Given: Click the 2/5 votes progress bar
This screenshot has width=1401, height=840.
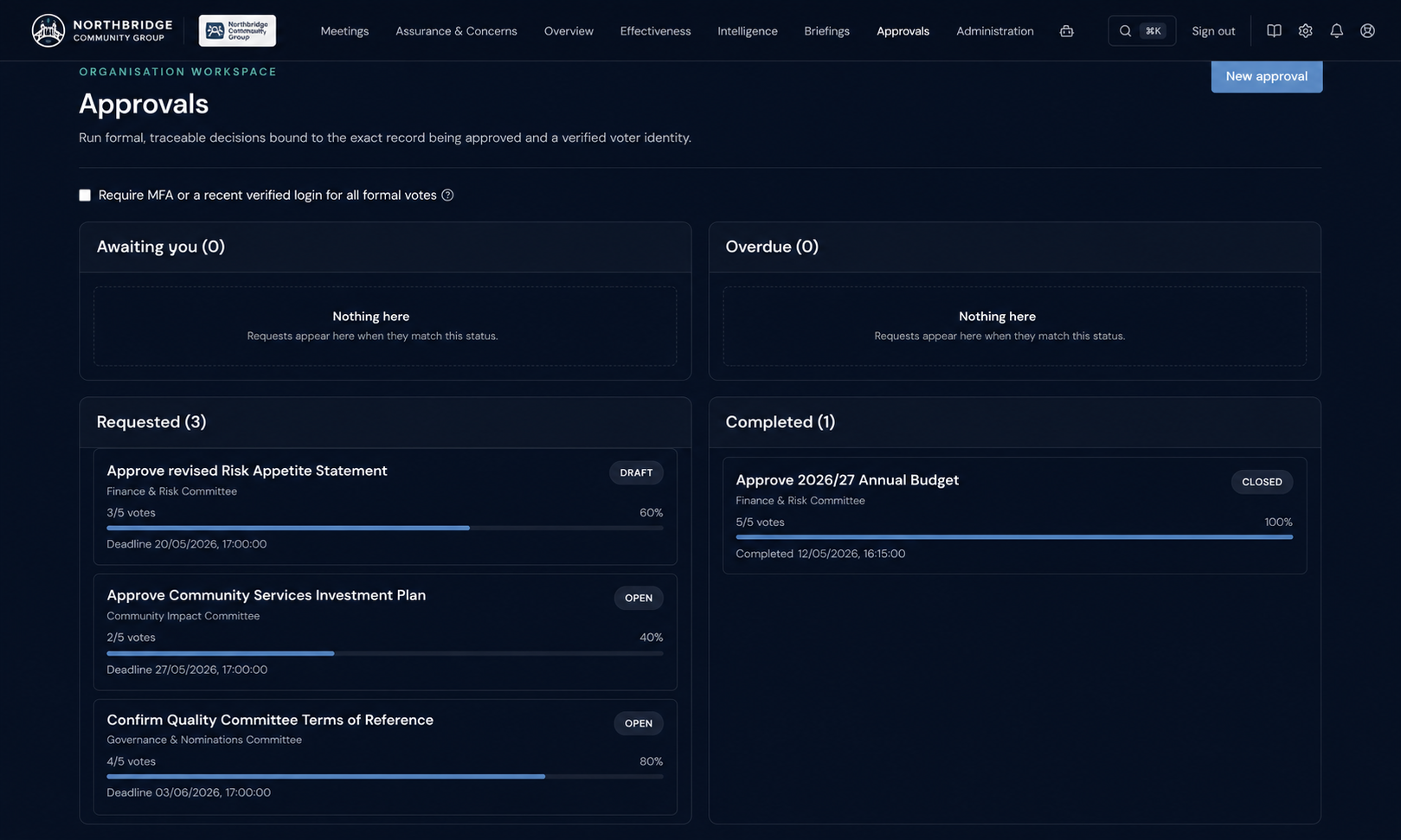Looking at the screenshot, I should coord(385,653).
